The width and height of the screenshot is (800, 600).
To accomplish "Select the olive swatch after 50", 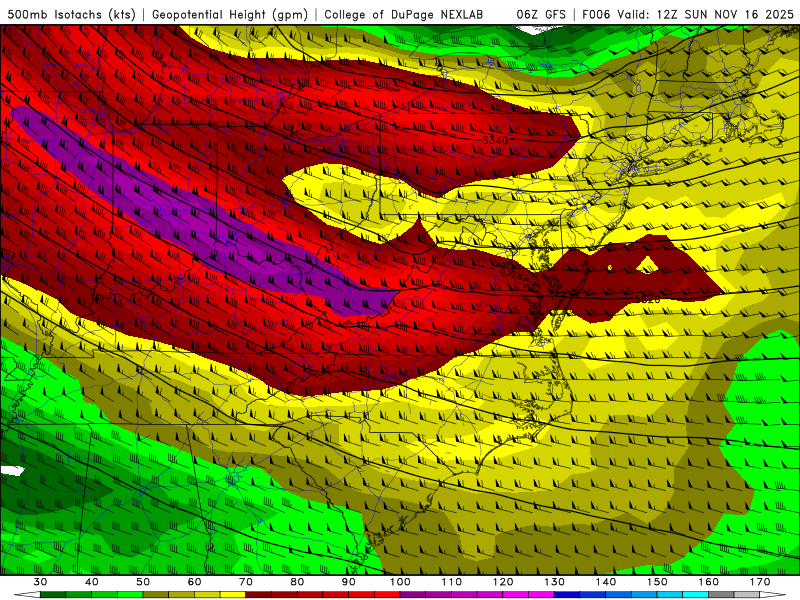I will pos(156,595).
